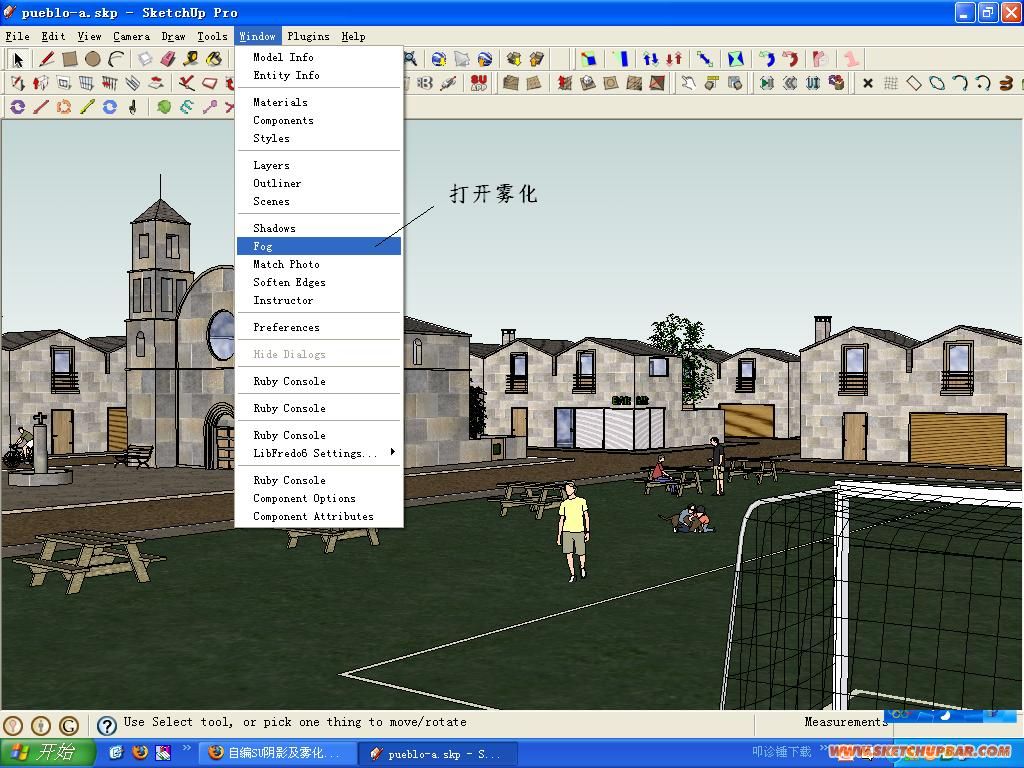This screenshot has width=1024, height=768.
Task: Open the Tools menu
Action: [x=212, y=37]
